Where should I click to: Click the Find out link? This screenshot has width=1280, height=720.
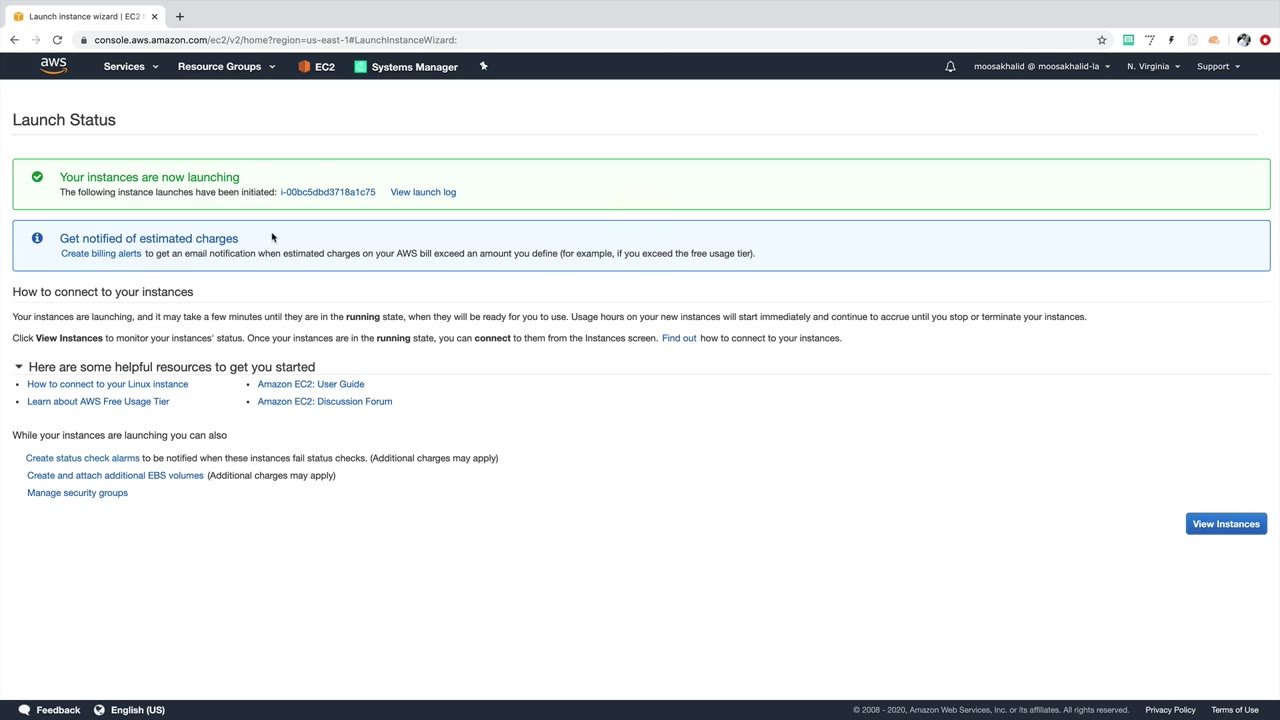coord(679,338)
